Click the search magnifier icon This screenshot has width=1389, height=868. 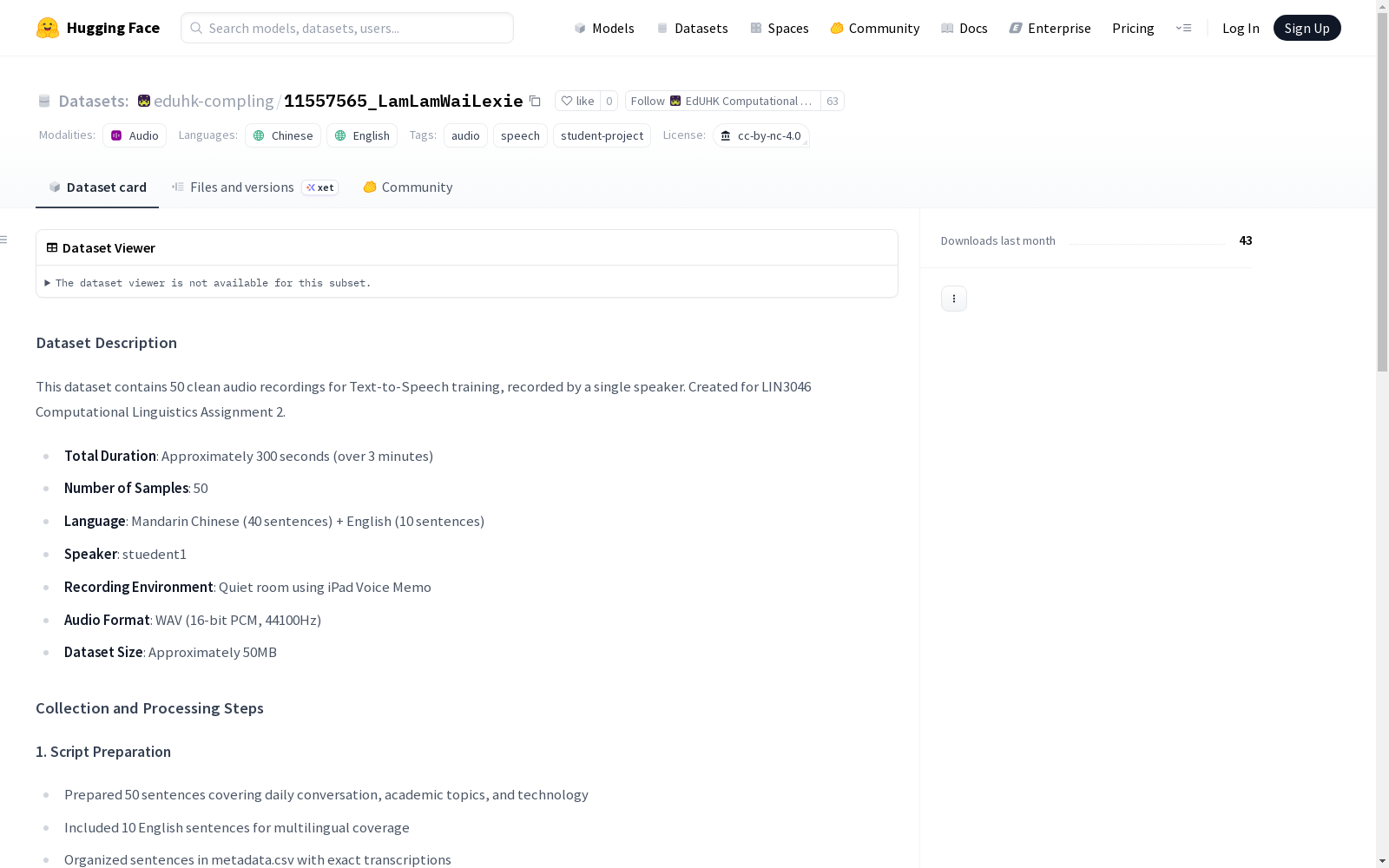pos(196,28)
